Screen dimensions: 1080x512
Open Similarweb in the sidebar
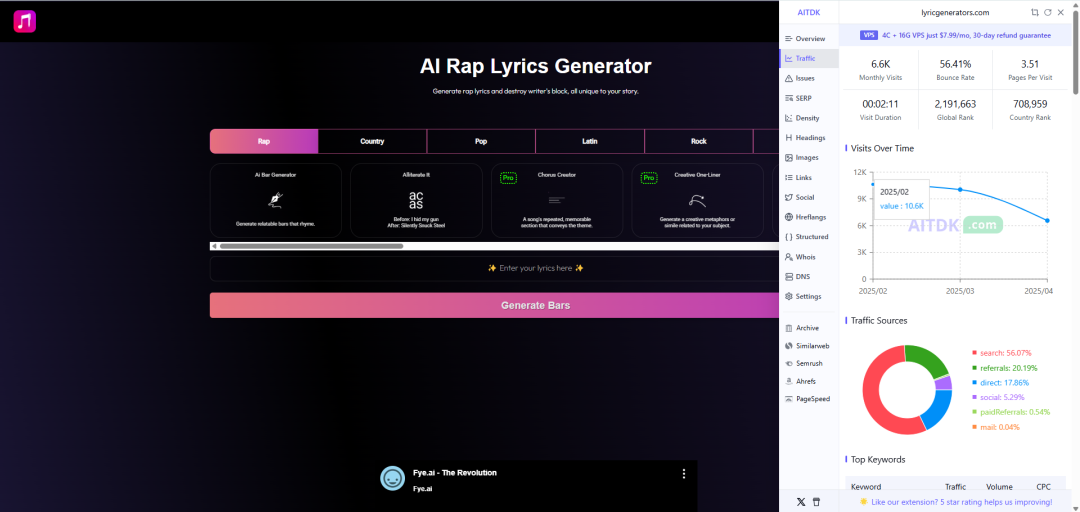pyautogui.click(x=809, y=345)
